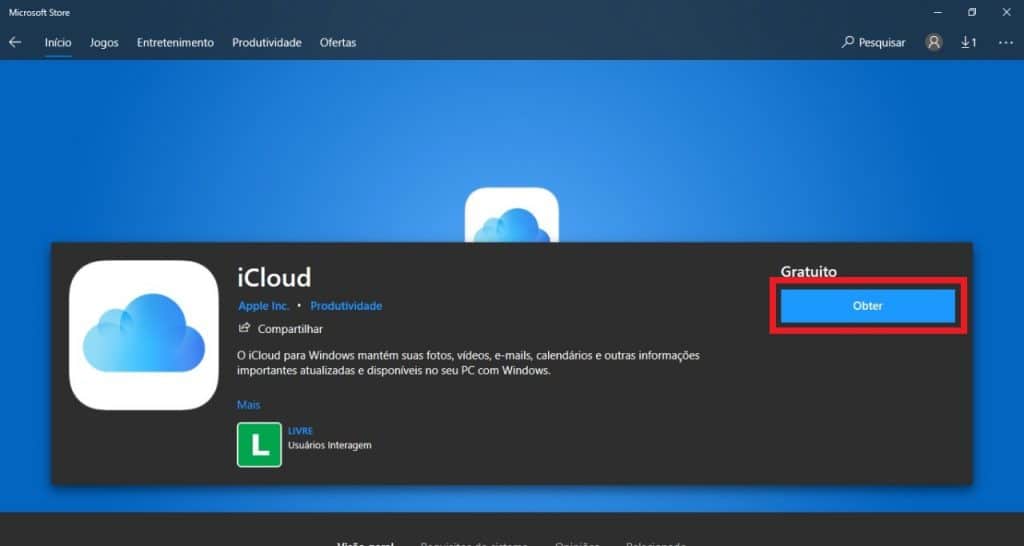Go back with the arrow icon
This screenshot has height=546, width=1024.
tap(15, 42)
